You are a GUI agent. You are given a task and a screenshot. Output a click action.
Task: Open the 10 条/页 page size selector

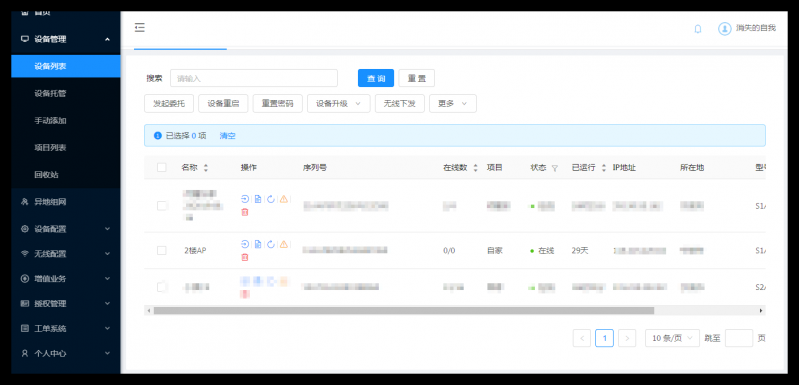click(x=672, y=338)
